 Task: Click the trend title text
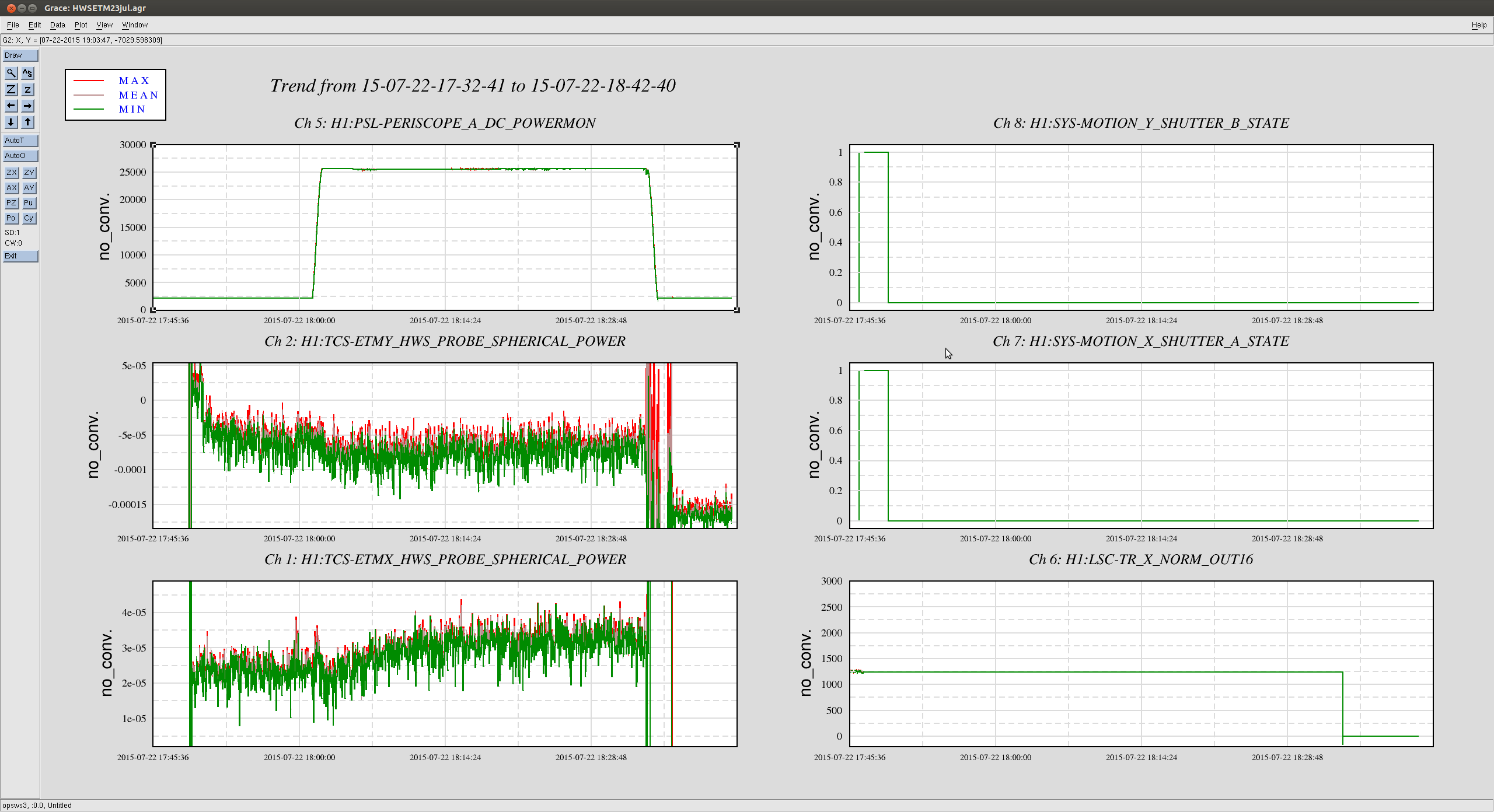(x=473, y=86)
